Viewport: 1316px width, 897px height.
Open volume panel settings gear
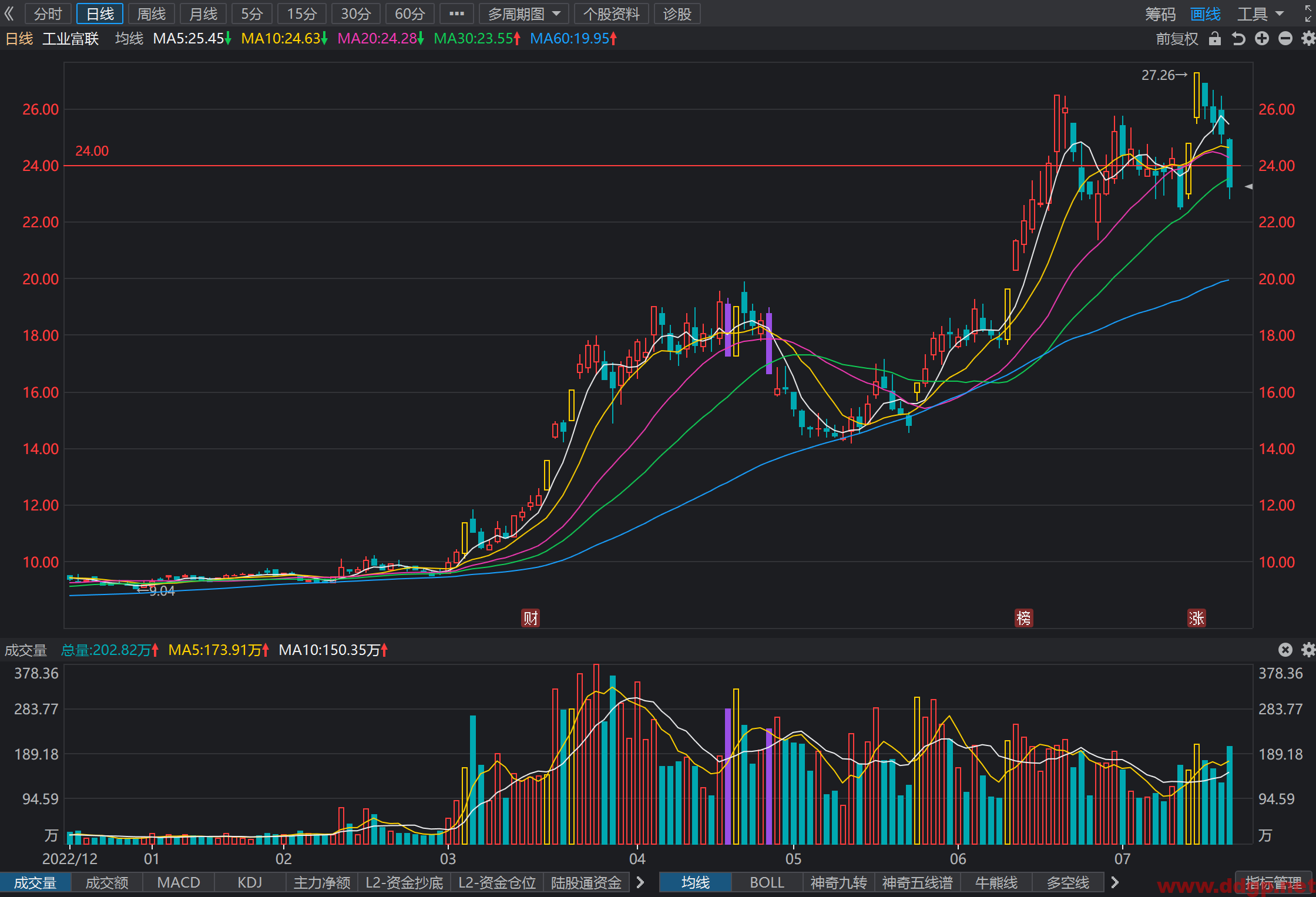tap(1308, 649)
